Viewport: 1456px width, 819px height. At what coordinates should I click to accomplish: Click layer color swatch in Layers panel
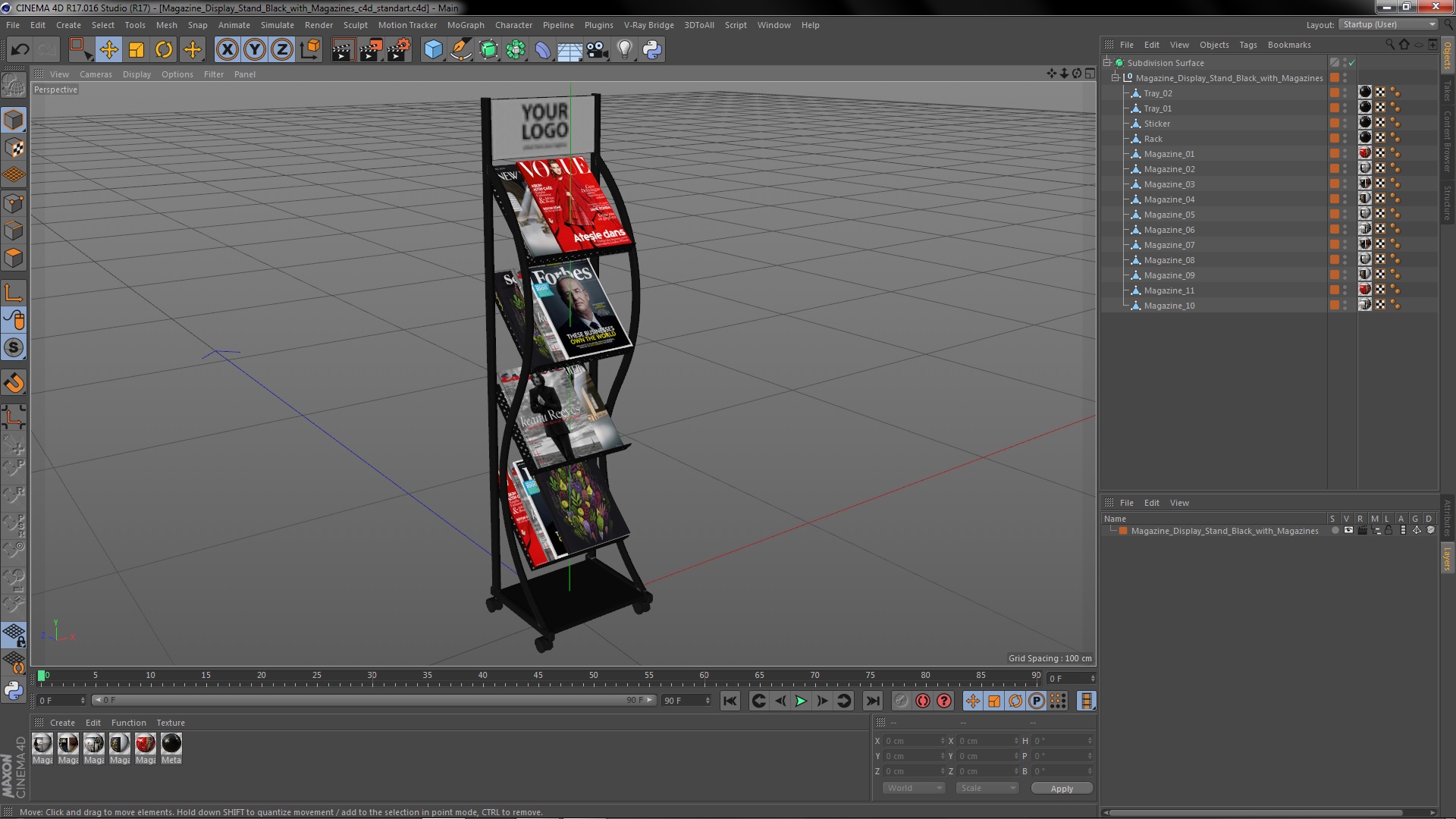(x=1123, y=531)
